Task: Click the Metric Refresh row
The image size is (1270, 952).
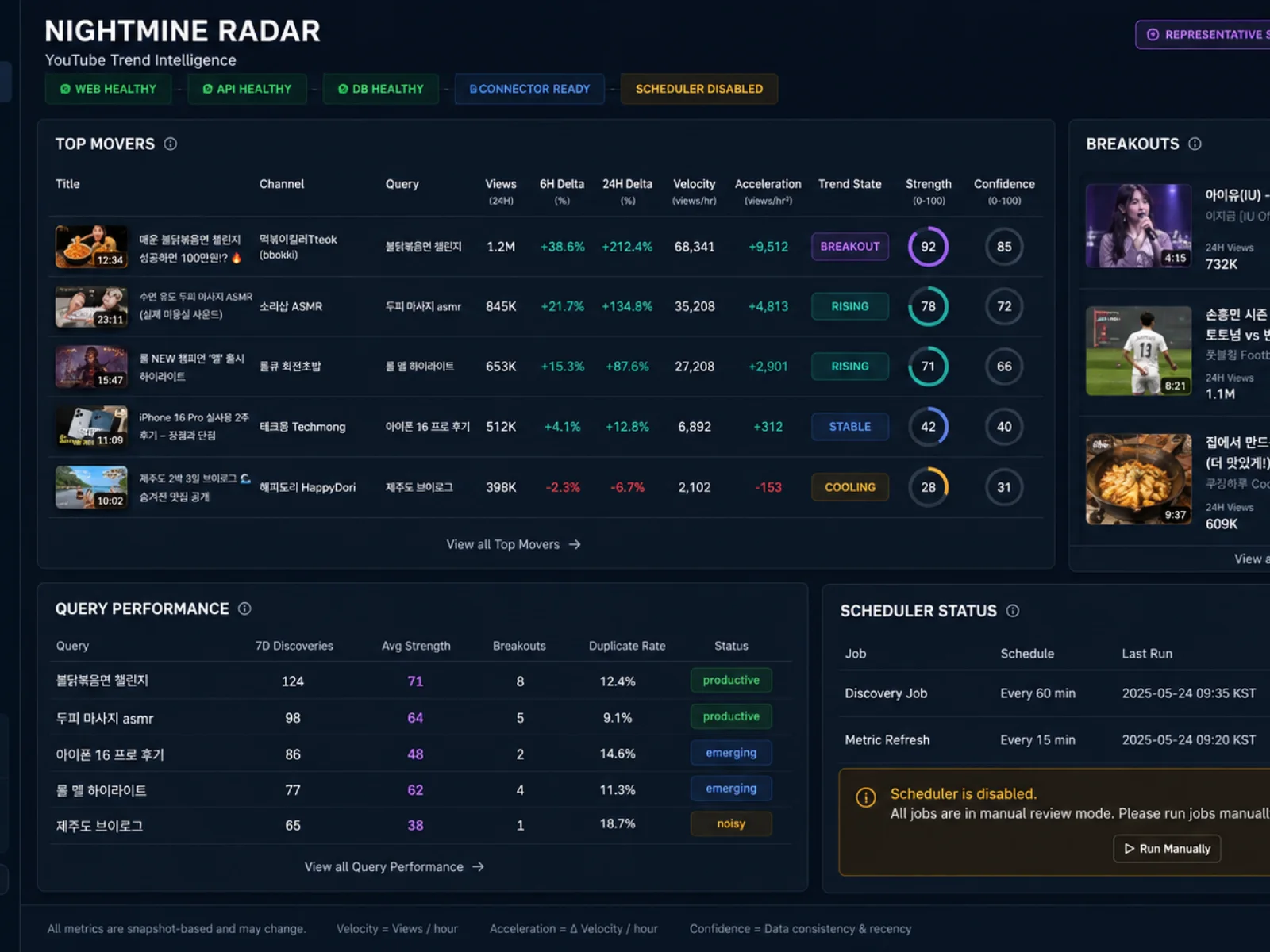Action: 1056,740
